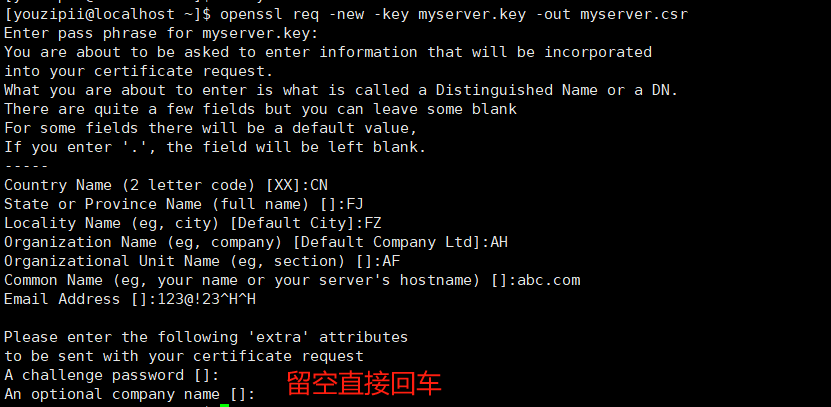
Task: Click the Organizational Unit value AF
Action: [x=391, y=261]
